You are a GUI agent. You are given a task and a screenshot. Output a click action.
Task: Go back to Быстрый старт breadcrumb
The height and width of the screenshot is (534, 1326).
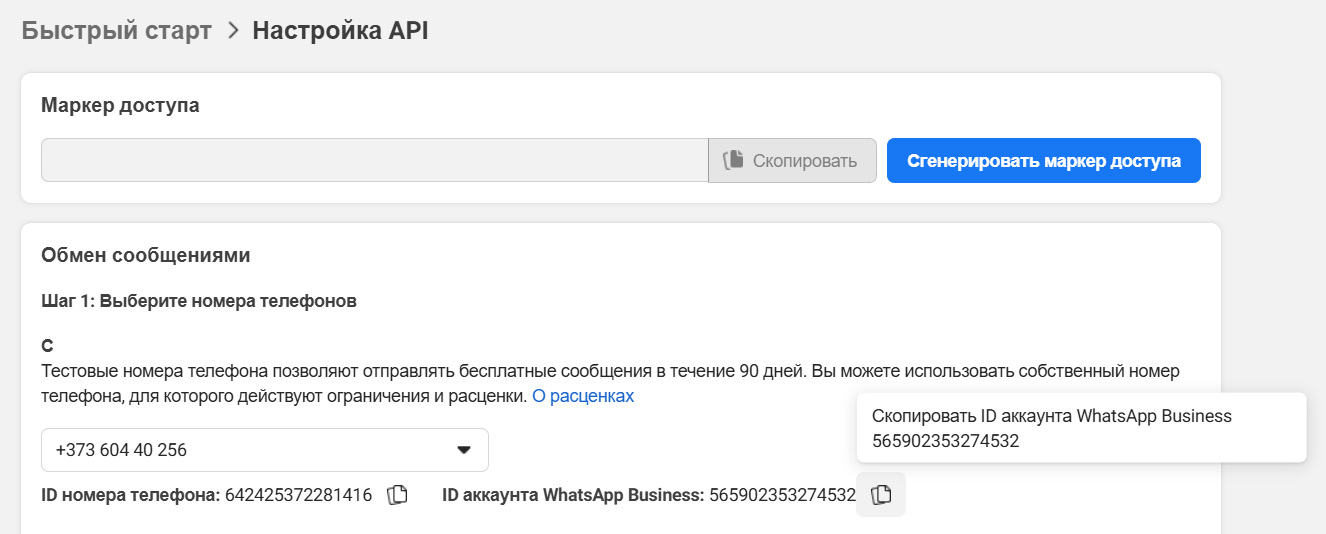click(x=117, y=30)
